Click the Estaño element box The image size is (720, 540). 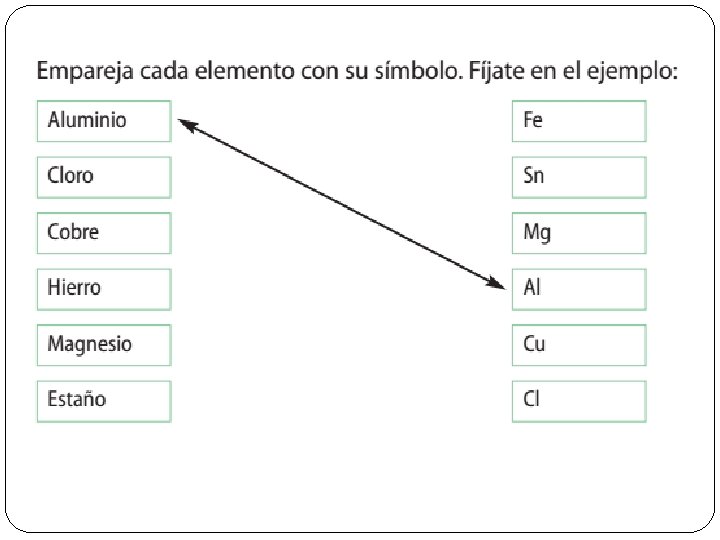103,400
